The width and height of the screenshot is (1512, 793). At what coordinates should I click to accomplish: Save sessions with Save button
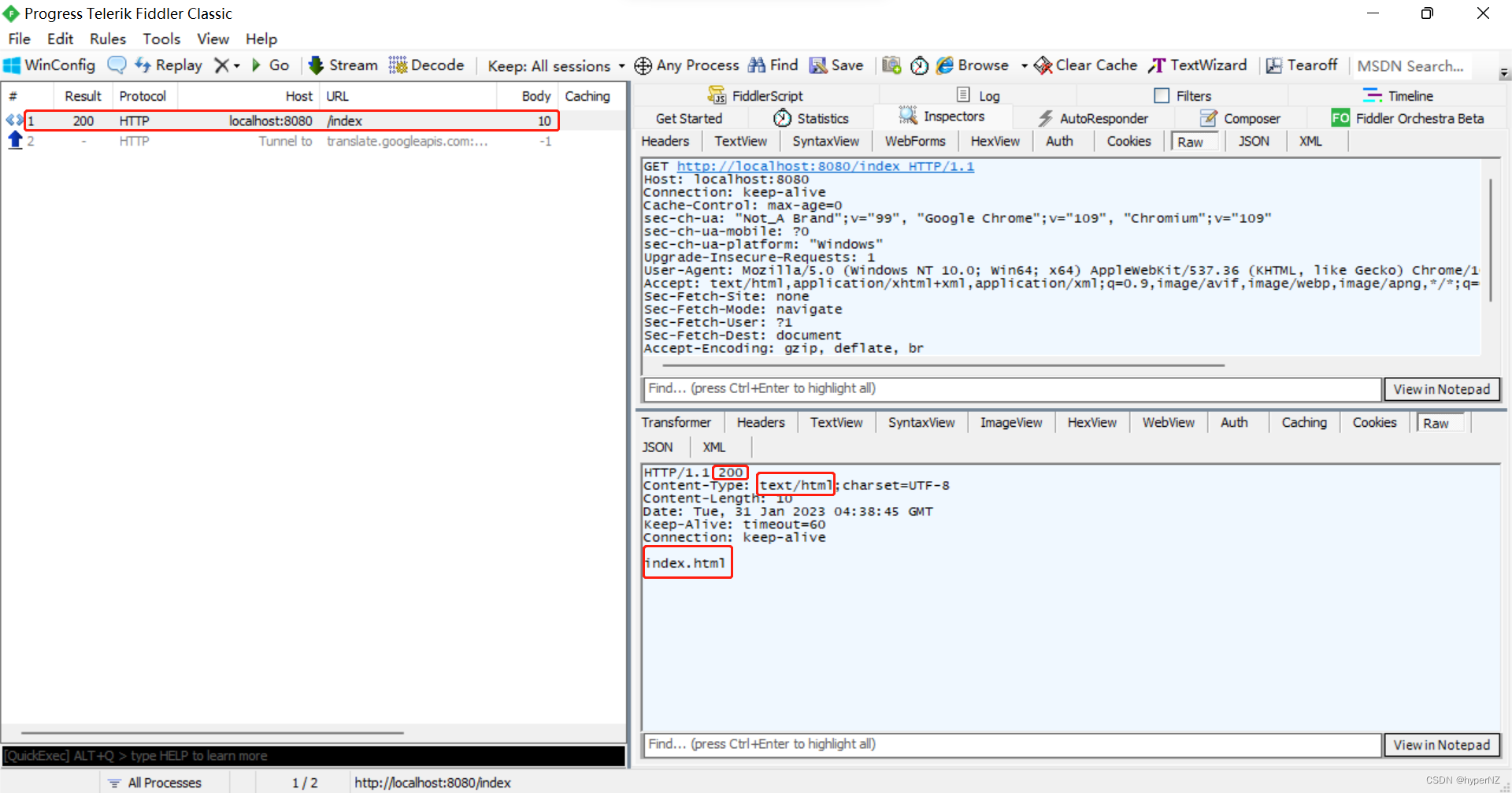coord(837,65)
